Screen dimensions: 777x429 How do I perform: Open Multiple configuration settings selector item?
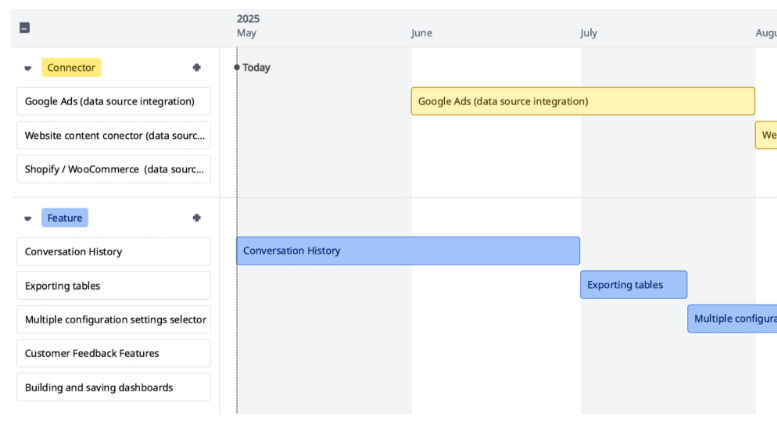pyautogui.click(x=113, y=320)
